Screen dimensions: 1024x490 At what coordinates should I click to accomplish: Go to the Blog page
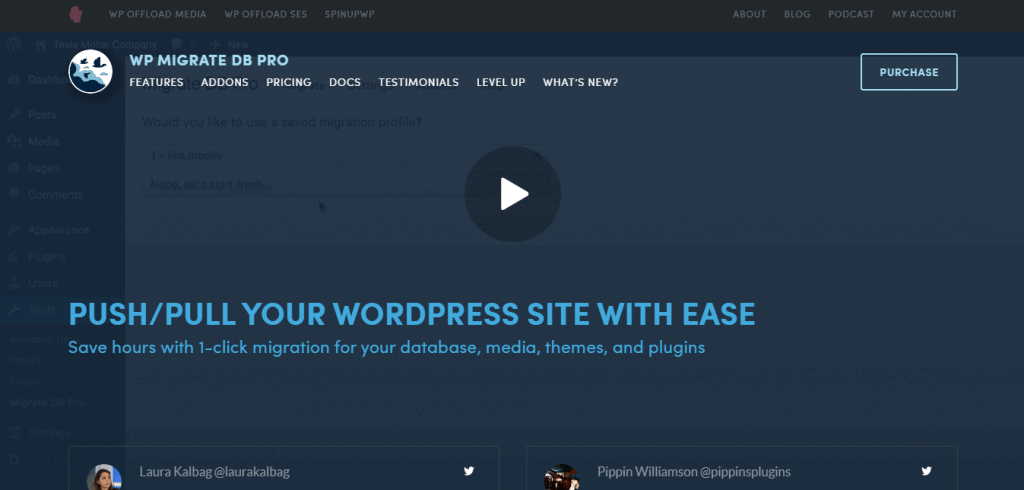coord(797,14)
